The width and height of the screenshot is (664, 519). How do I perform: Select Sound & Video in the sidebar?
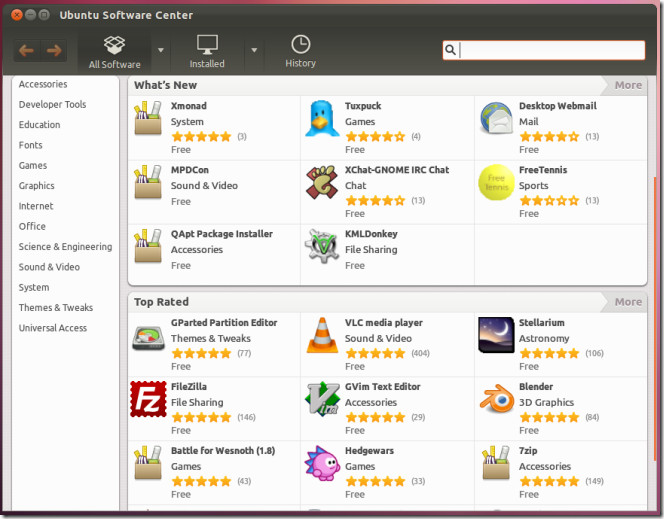[x=49, y=267]
